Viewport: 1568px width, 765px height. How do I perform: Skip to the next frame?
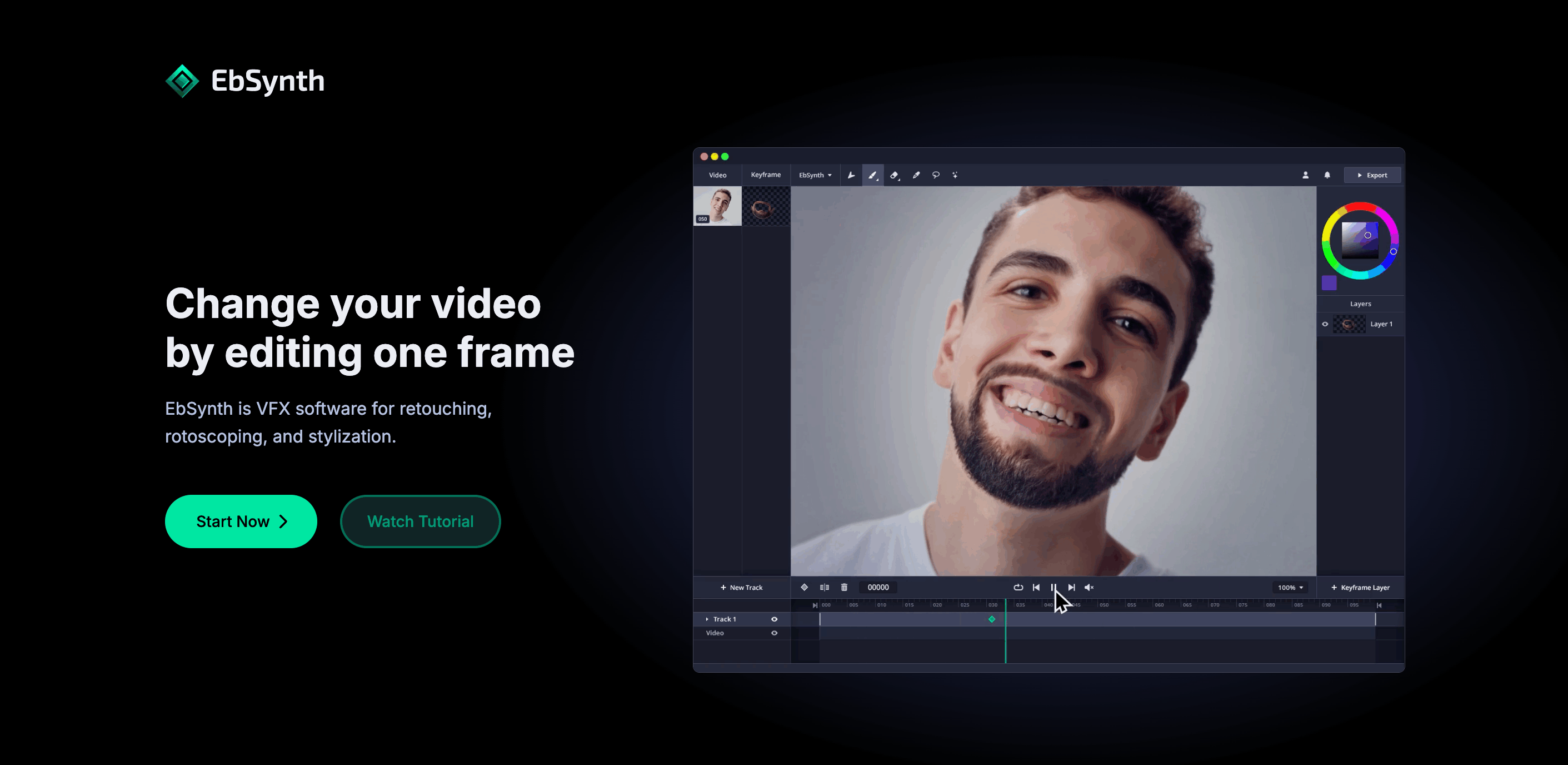point(1071,587)
